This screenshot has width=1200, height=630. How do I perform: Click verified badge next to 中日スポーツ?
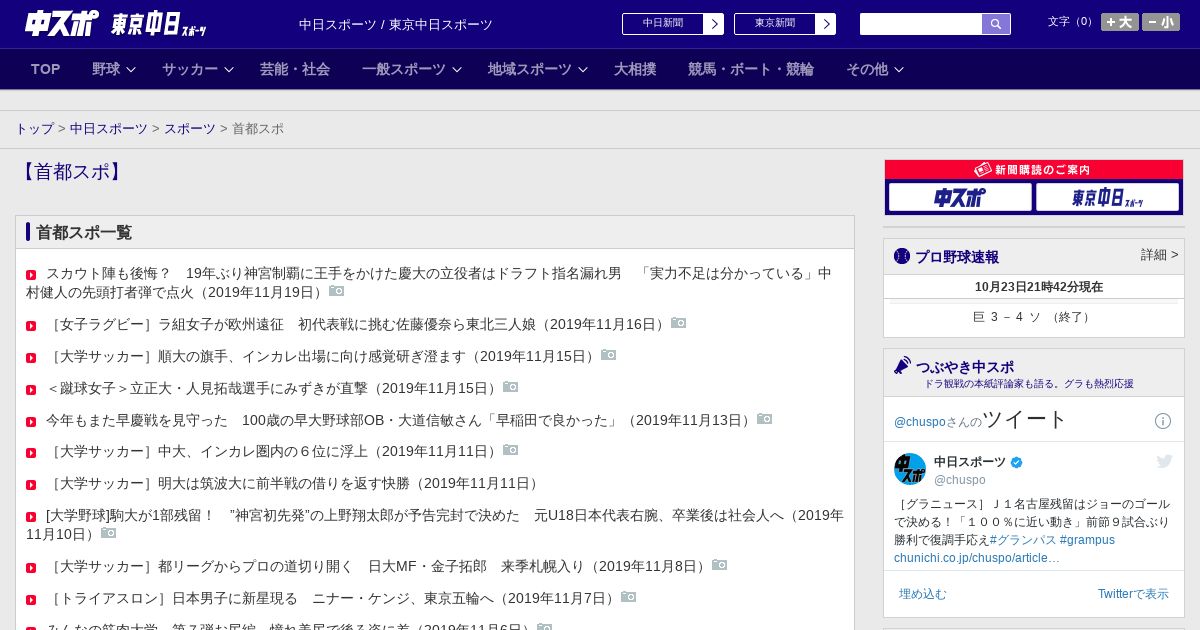(1017, 462)
